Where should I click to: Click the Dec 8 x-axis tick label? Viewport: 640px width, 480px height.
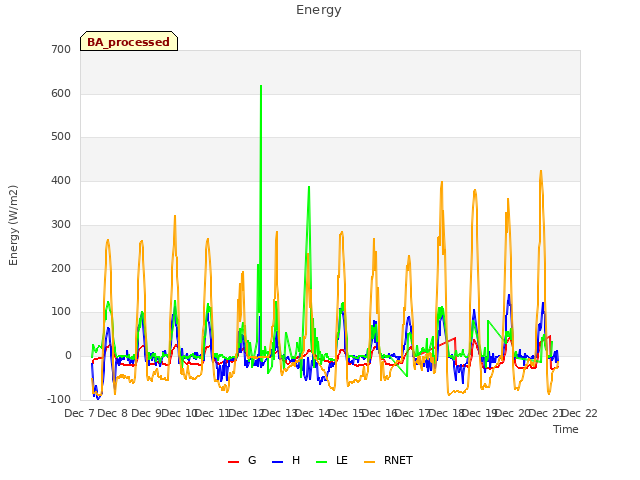coord(113,413)
